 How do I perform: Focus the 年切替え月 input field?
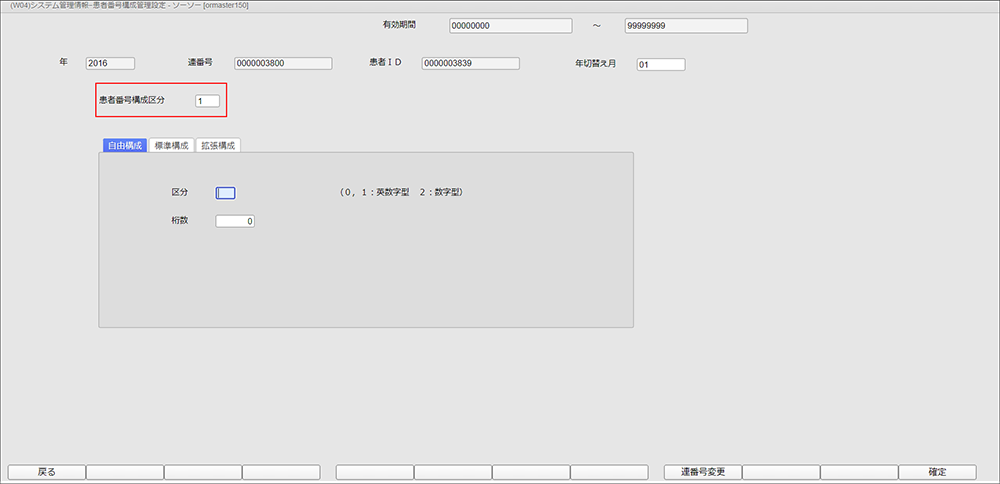[x=660, y=65]
